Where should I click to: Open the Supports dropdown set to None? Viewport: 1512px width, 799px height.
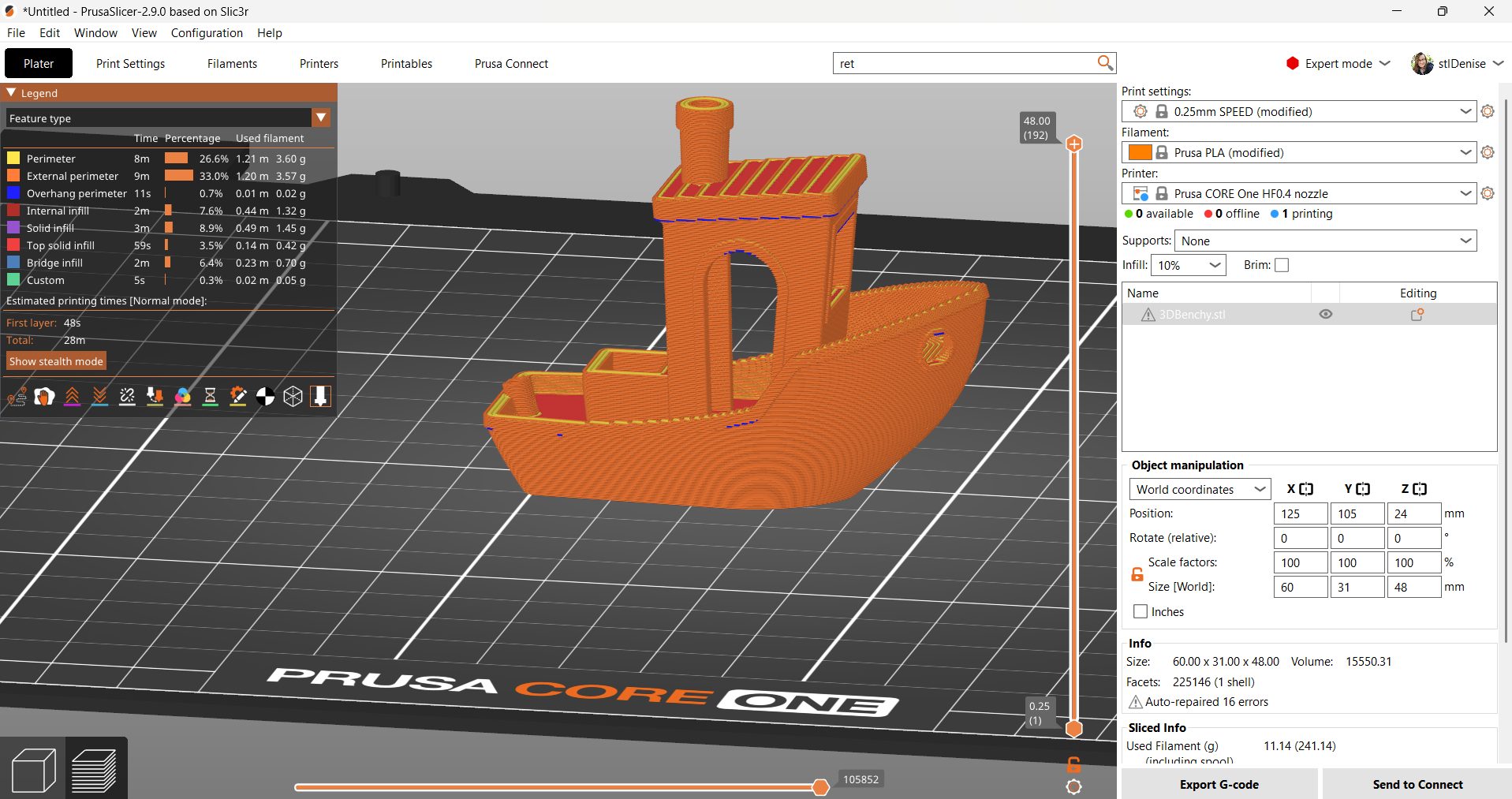pyautogui.click(x=1324, y=241)
